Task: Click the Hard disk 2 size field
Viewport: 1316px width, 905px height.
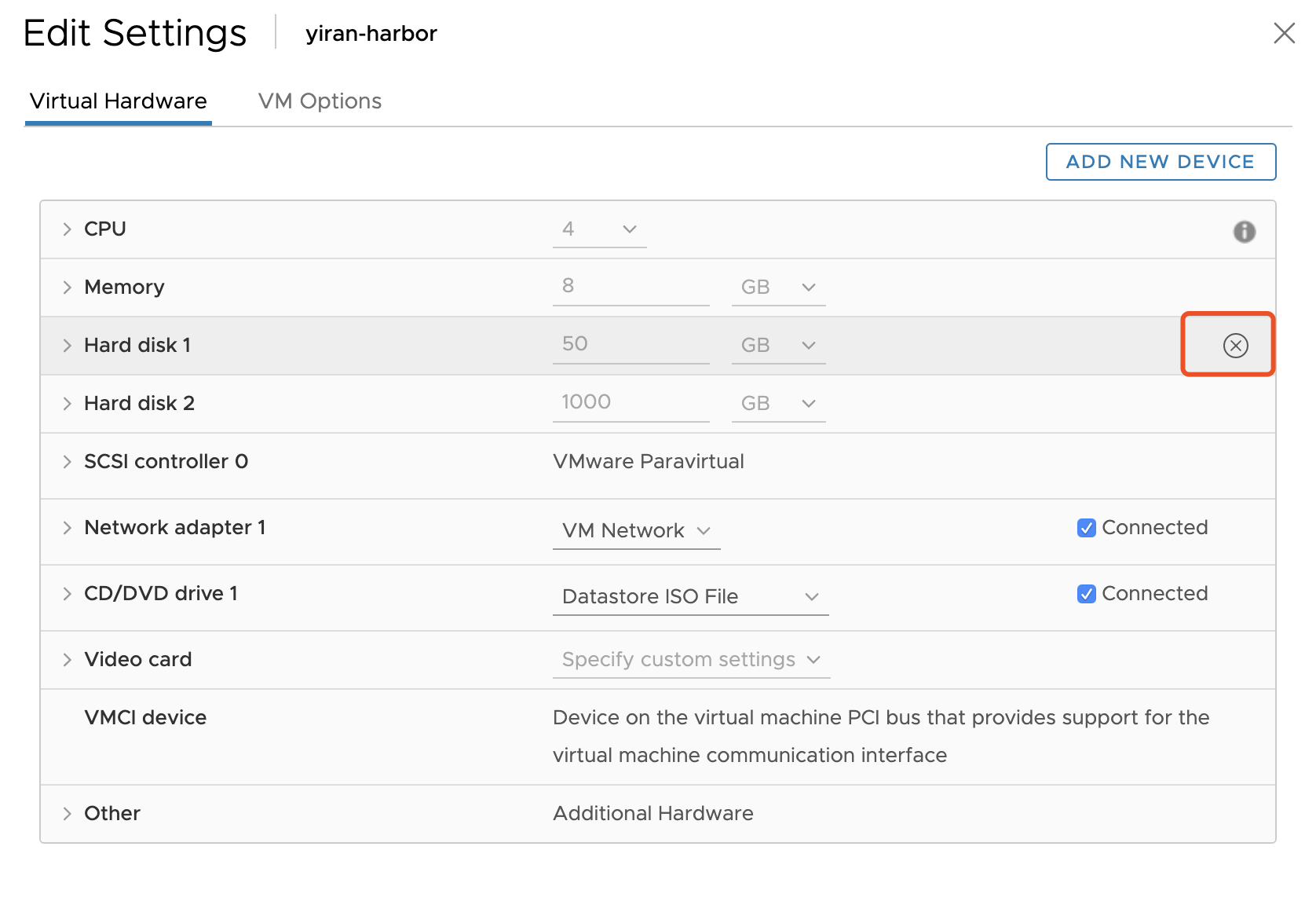Action: pos(630,402)
